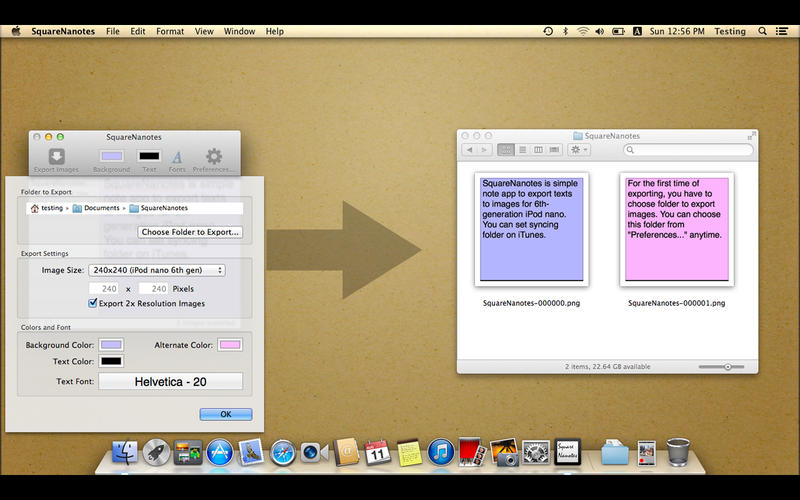Open the input source menu icon
800x500 pixels.
[x=637, y=31]
